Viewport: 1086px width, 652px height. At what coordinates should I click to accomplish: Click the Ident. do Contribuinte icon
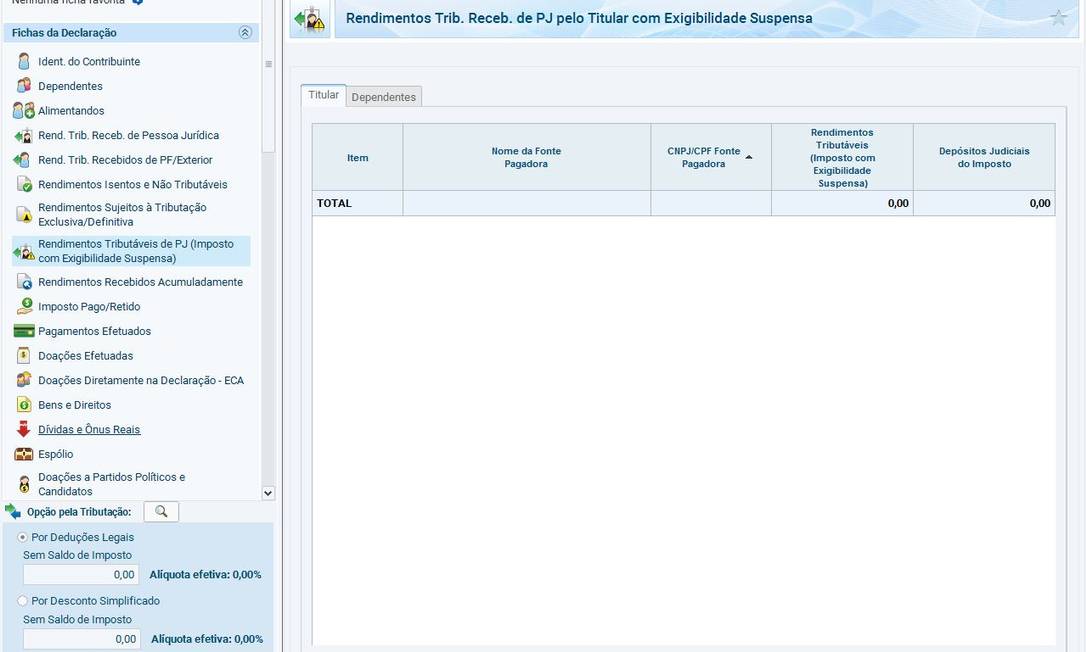(x=24, y=62)
